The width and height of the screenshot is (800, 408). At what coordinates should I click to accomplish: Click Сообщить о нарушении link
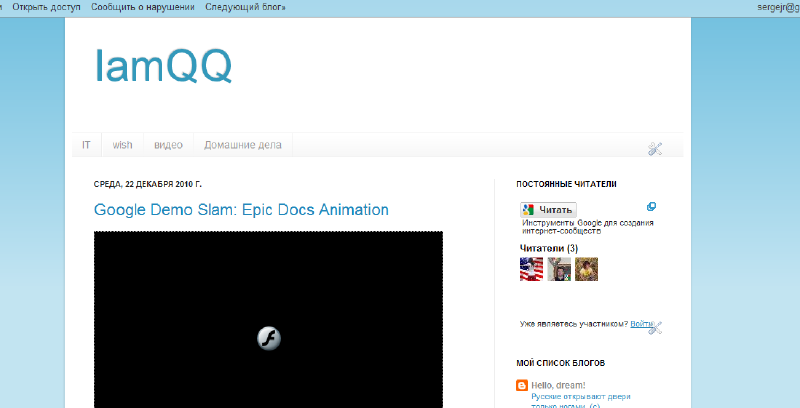click(x=142, y=7)
